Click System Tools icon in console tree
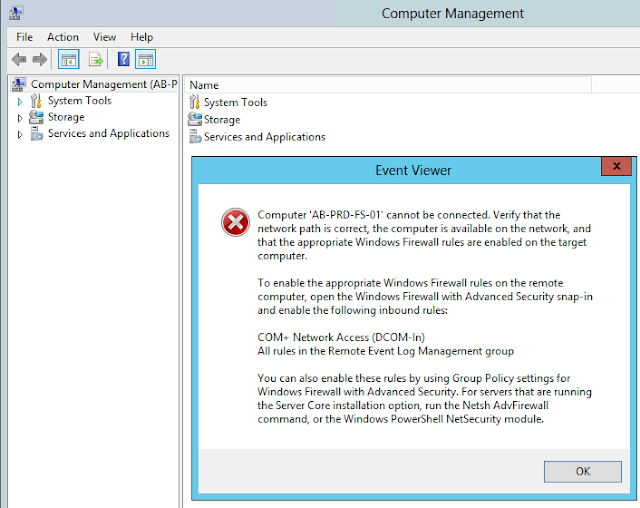 36,100
